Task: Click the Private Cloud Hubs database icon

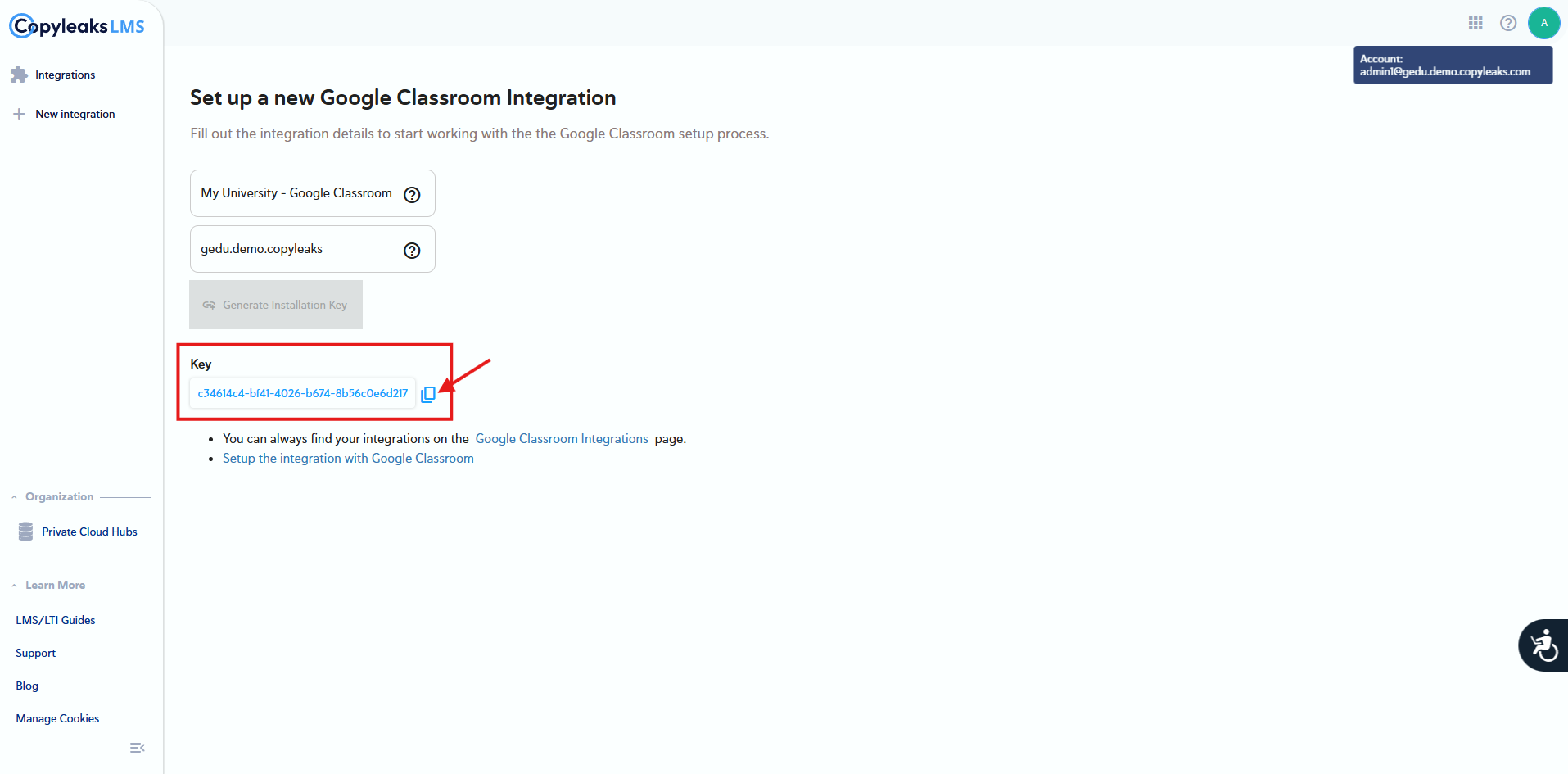Action: [x=26, y=532]
